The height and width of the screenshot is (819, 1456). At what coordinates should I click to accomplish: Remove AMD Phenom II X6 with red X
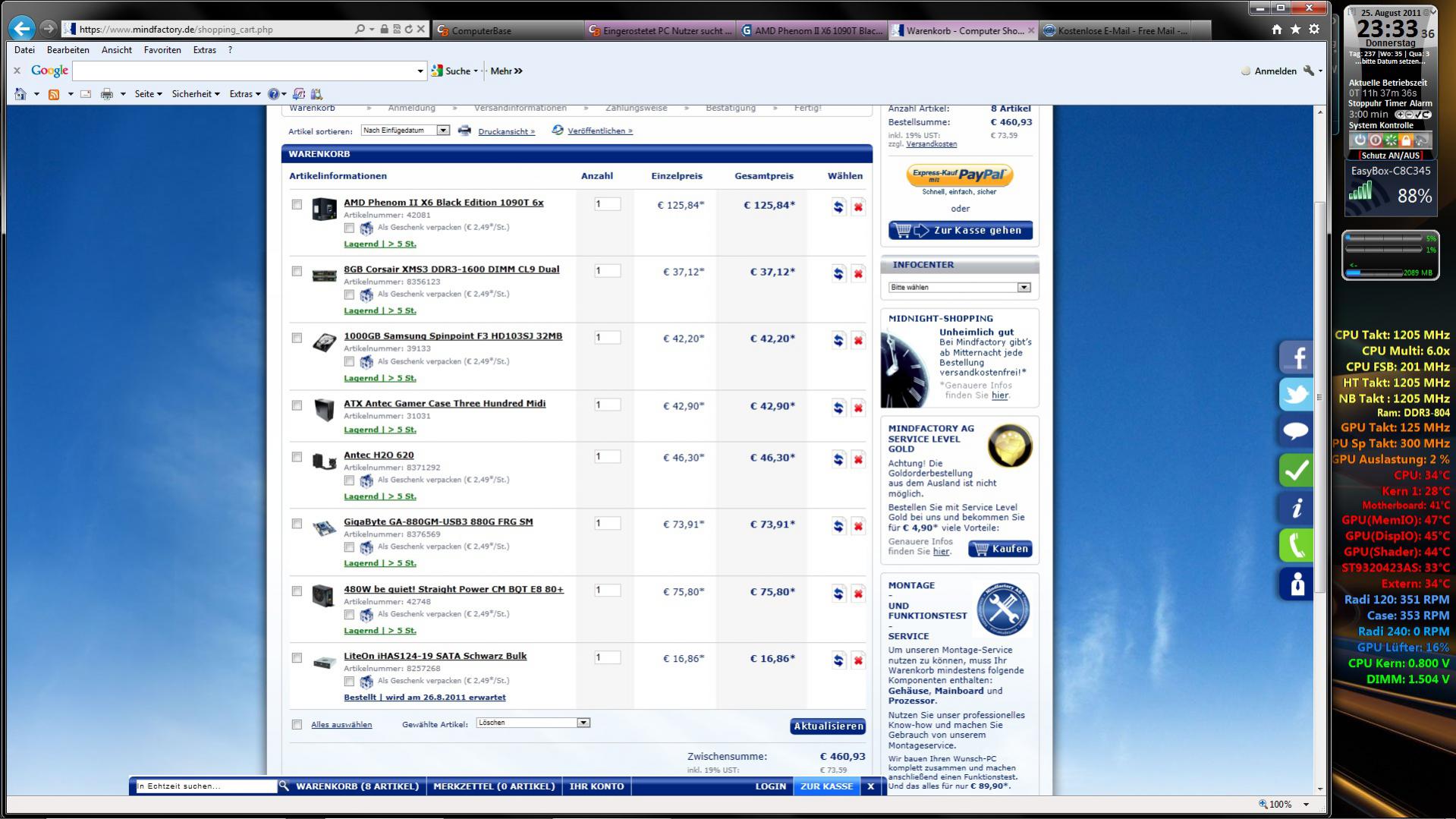(x=858, y=207)
